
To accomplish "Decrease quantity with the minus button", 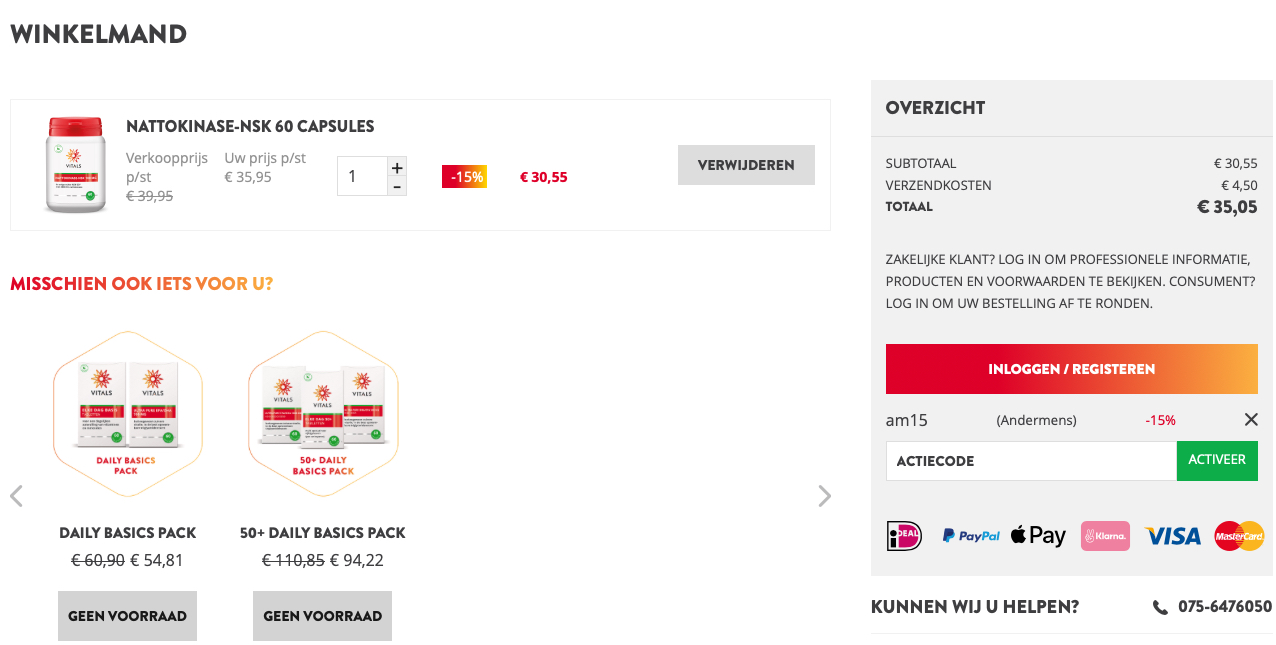I will [397, 187].
